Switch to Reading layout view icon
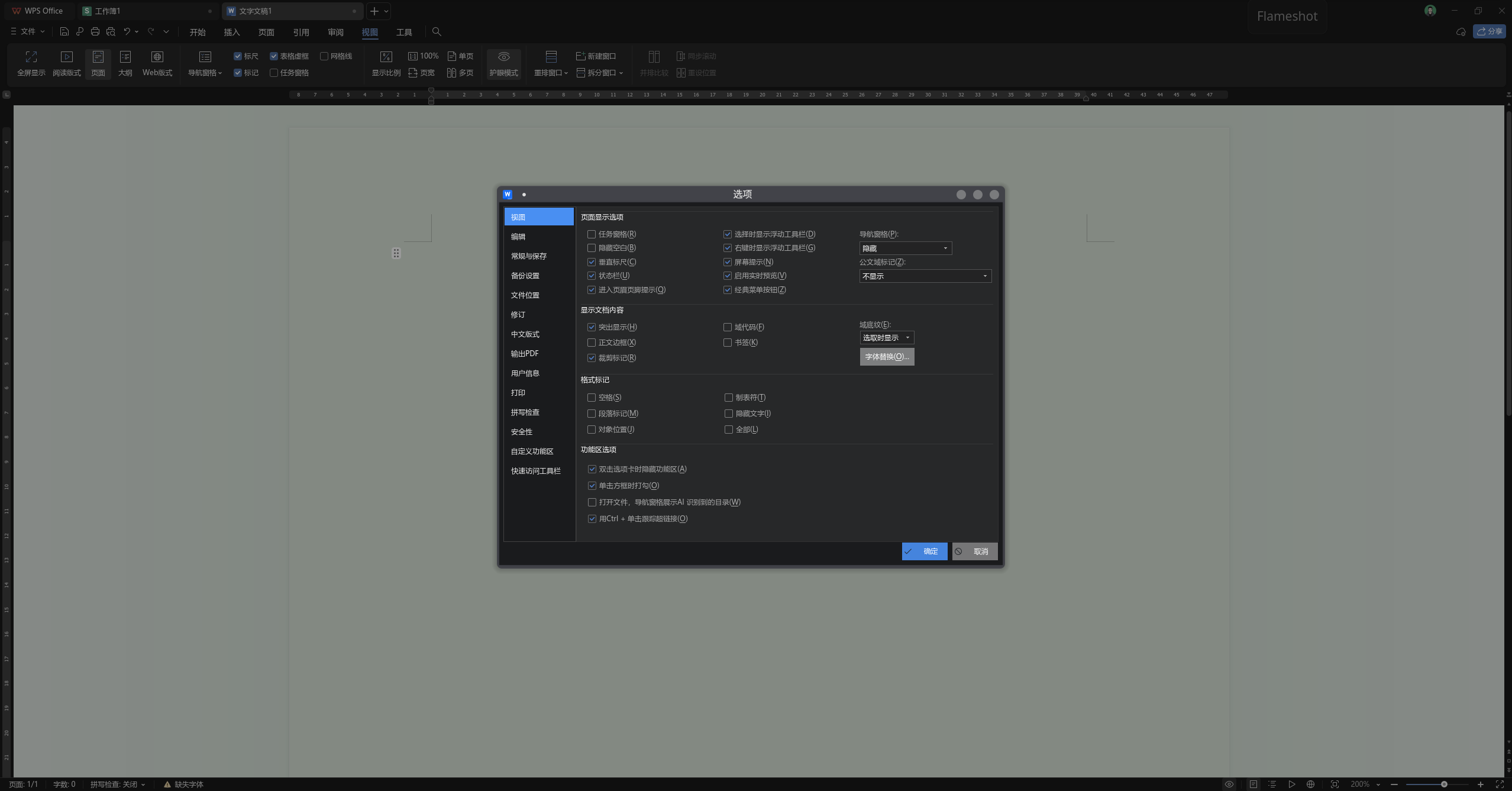This screenshot has width=1512, height=791. (66, 57)
